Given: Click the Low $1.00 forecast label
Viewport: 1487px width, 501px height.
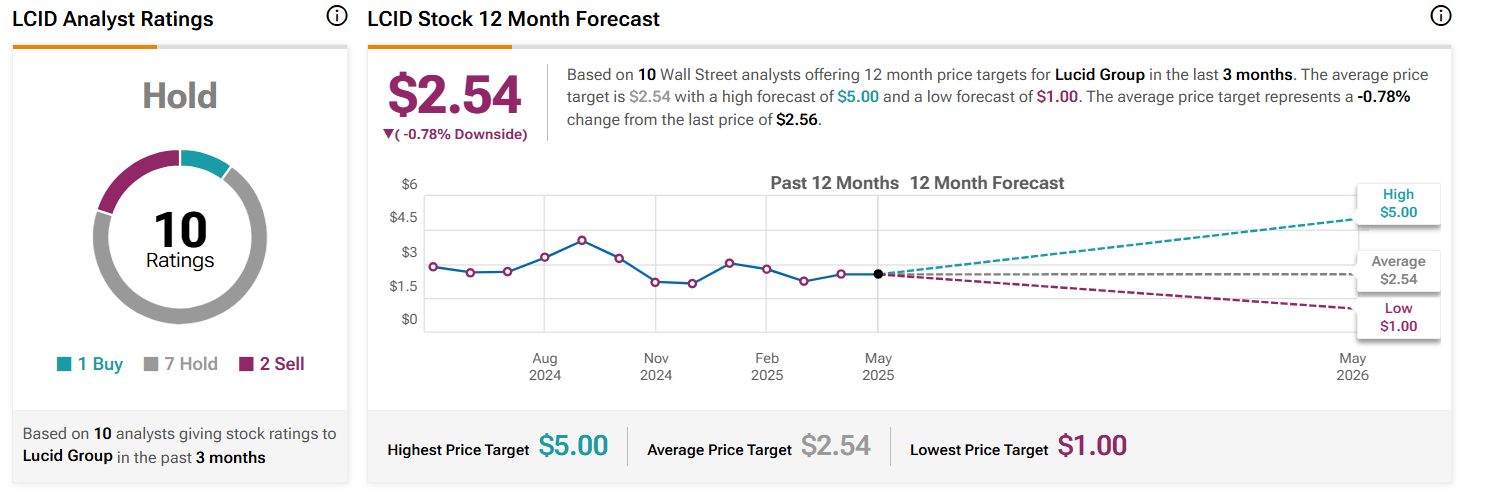Looking at the screenshot, I should [1397, 318].
